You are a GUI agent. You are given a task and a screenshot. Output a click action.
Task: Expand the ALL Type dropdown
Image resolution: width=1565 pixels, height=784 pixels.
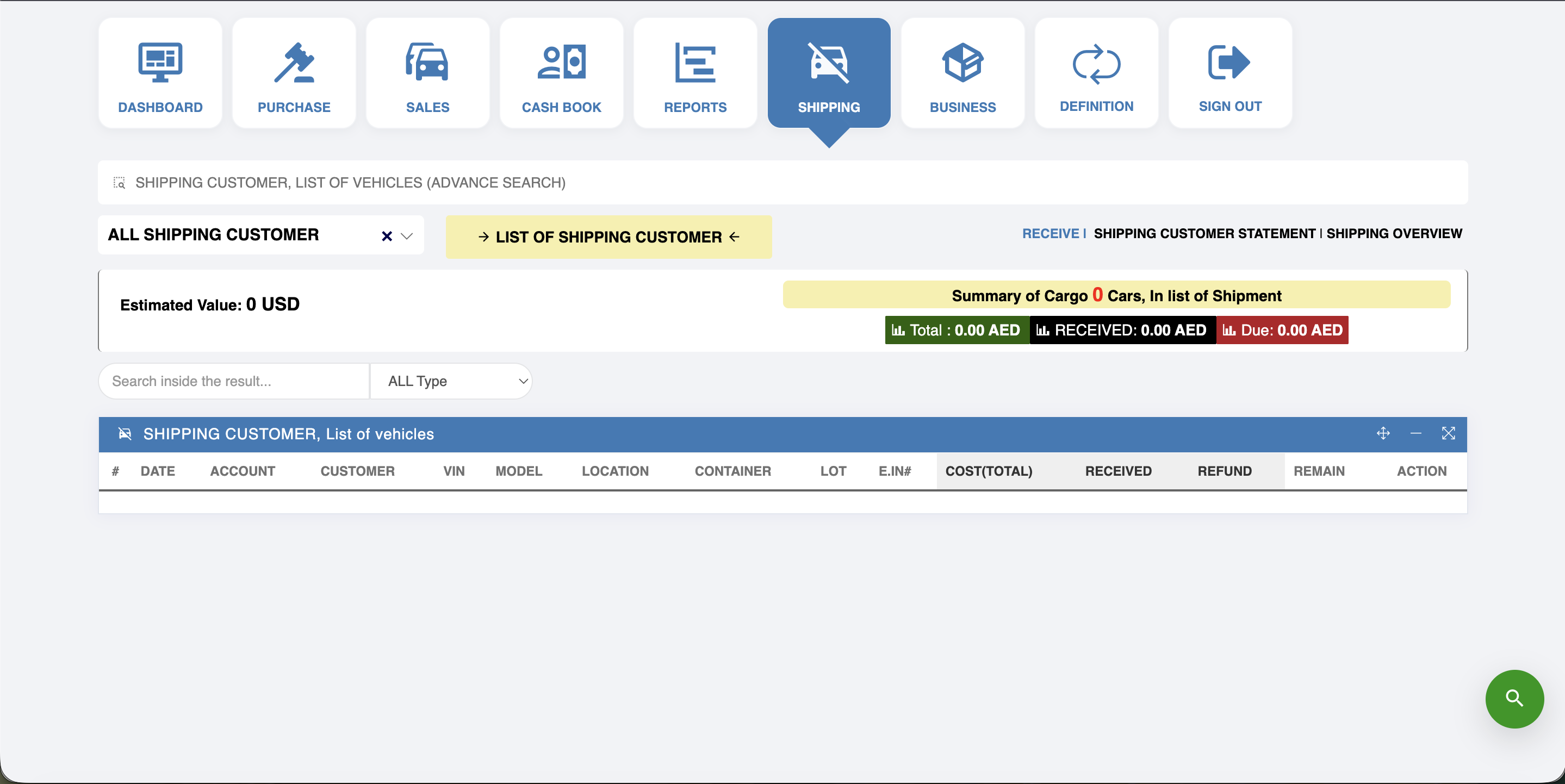click(451, 381)
